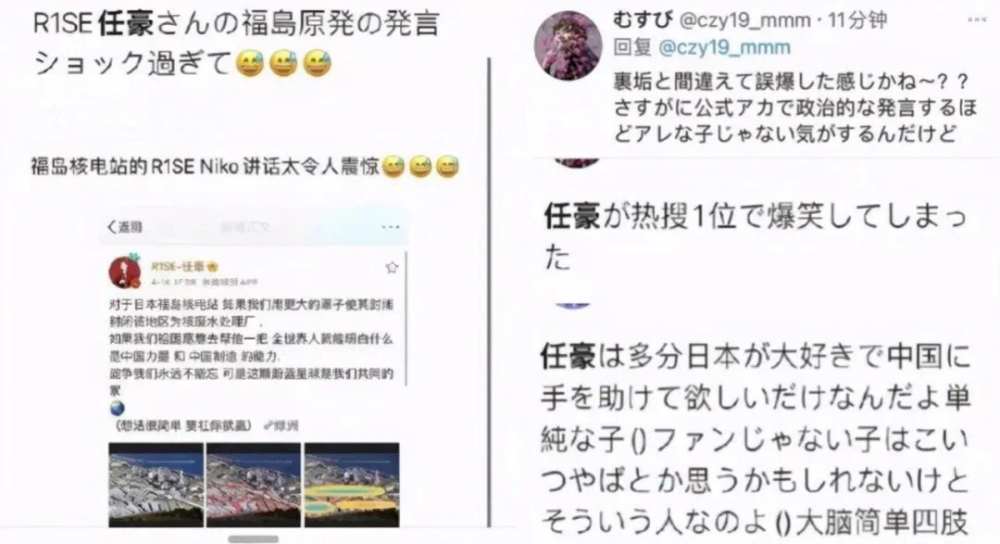Open first Fukushima plant thumbnail image
1000x544 pixels.
coord(156,485)
